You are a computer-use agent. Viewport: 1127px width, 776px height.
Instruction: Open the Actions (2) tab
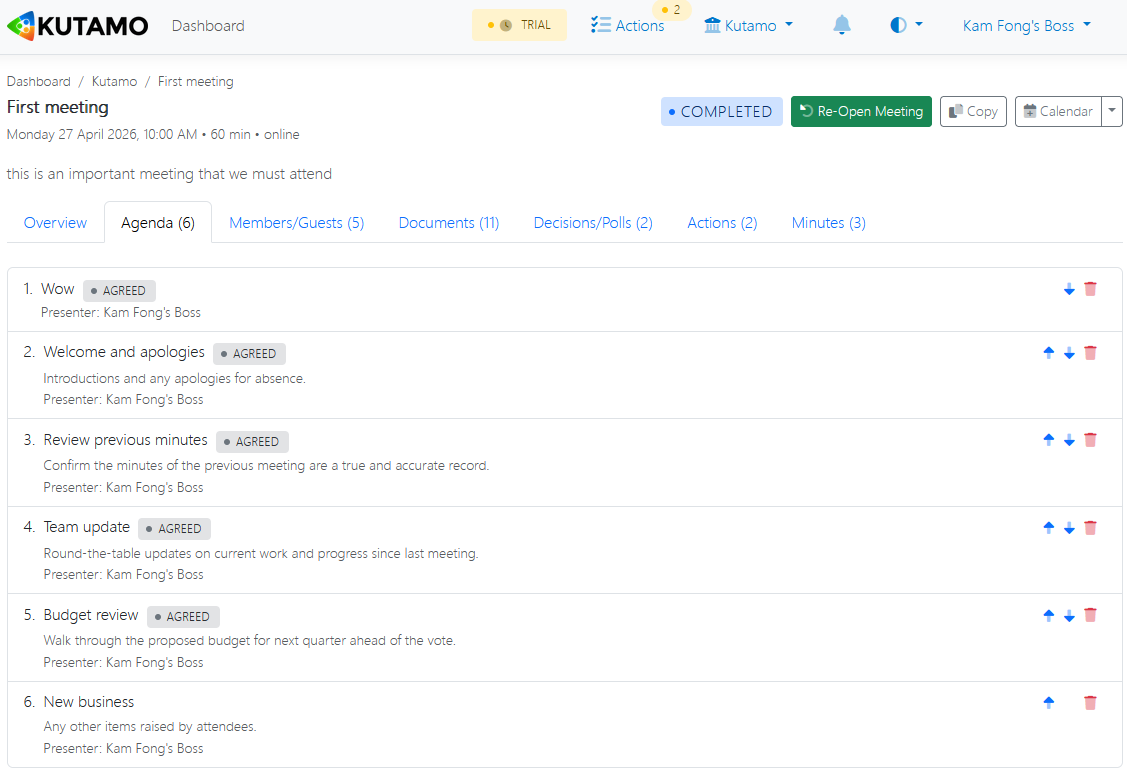pos(722,223)
